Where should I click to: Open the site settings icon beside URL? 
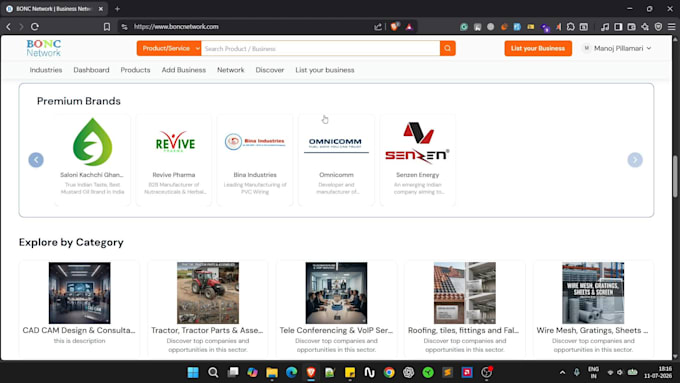pos(124,26)
